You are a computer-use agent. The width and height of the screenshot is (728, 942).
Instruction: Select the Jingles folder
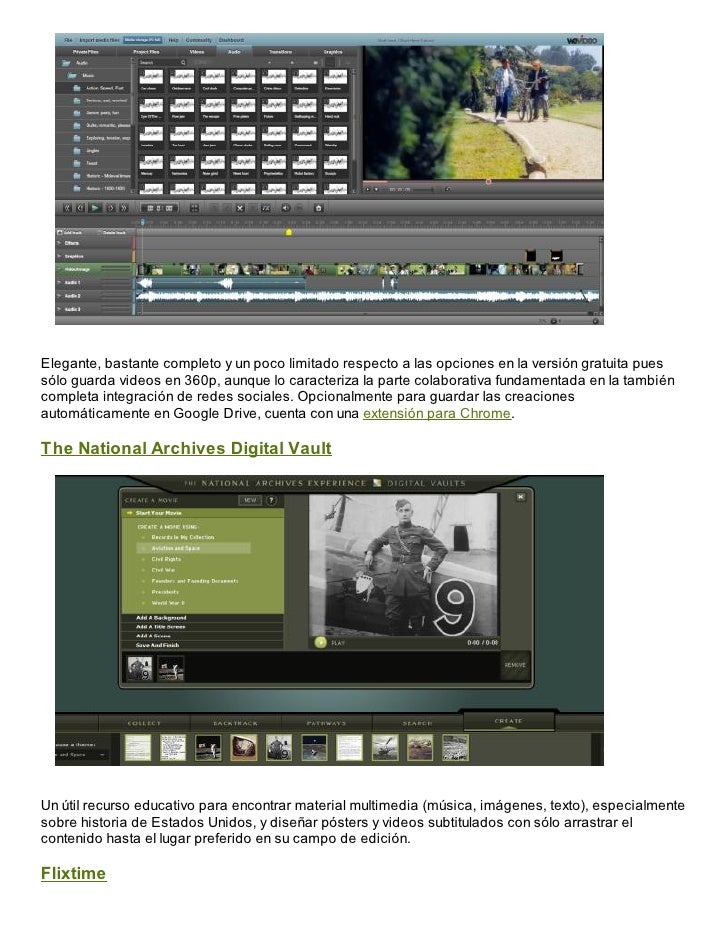[93, 150]
